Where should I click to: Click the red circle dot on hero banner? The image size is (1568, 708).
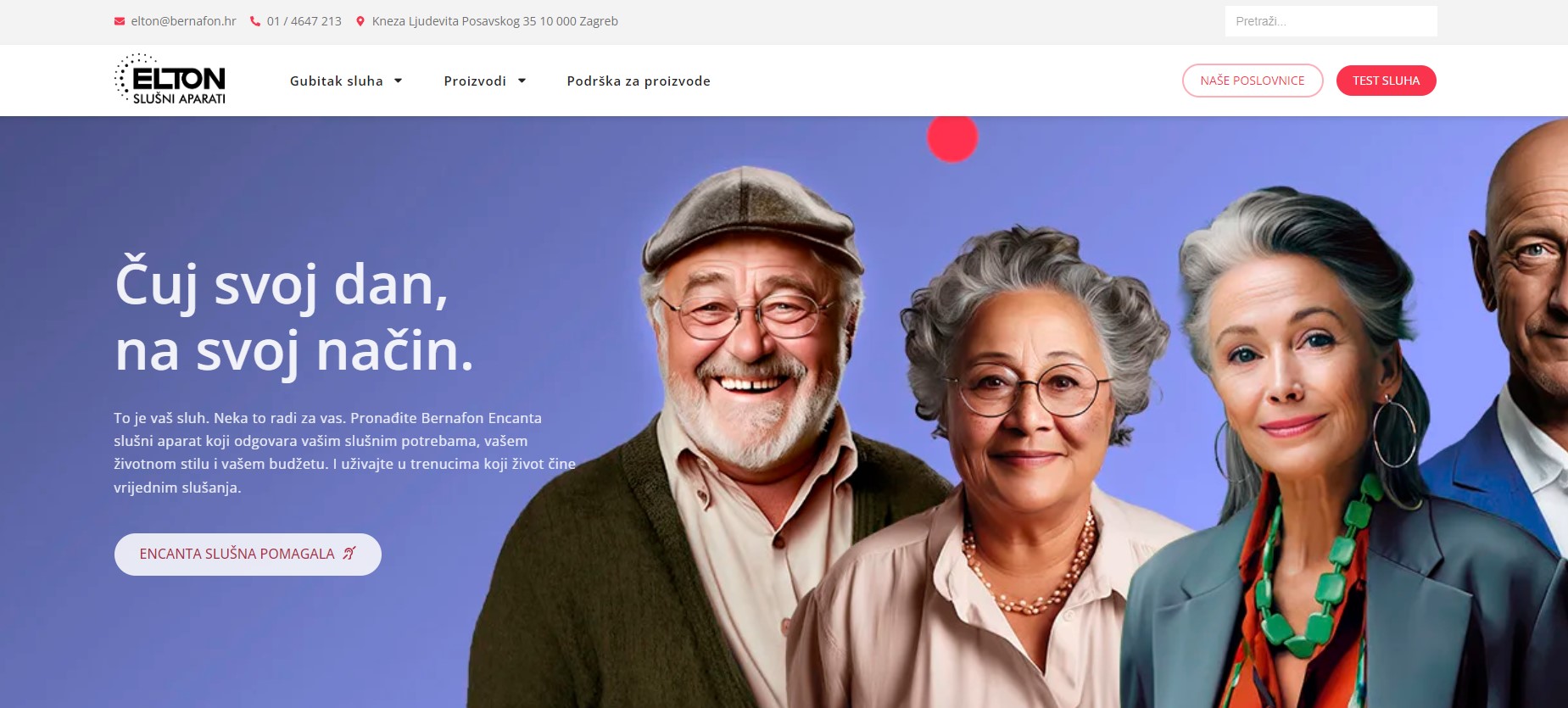952,137
